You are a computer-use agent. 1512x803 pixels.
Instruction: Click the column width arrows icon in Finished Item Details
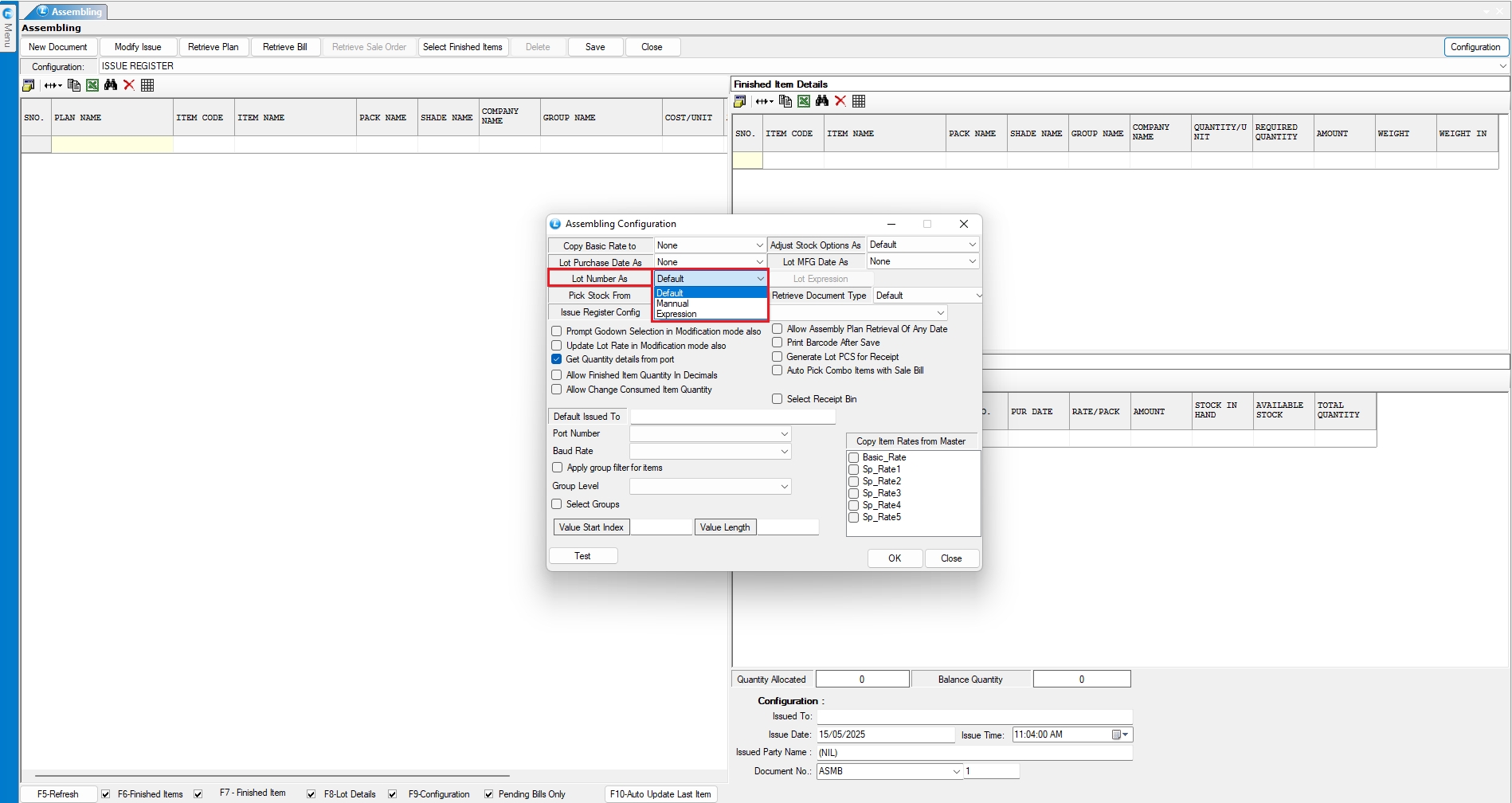[764, 101]
